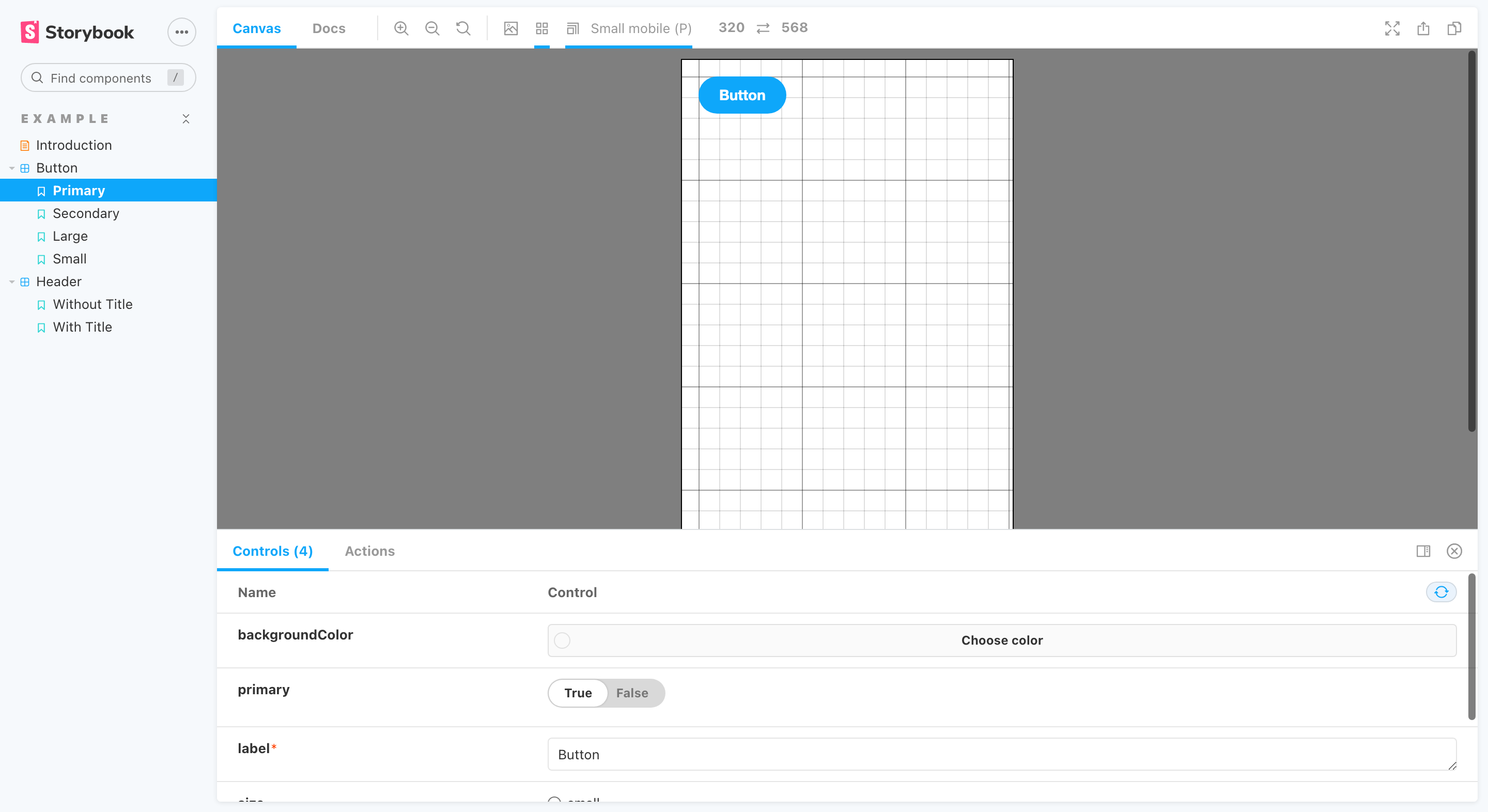Screen dimensions: 1488x812
Task: Open canvas in new tab icon
Action: point(1423,28)
